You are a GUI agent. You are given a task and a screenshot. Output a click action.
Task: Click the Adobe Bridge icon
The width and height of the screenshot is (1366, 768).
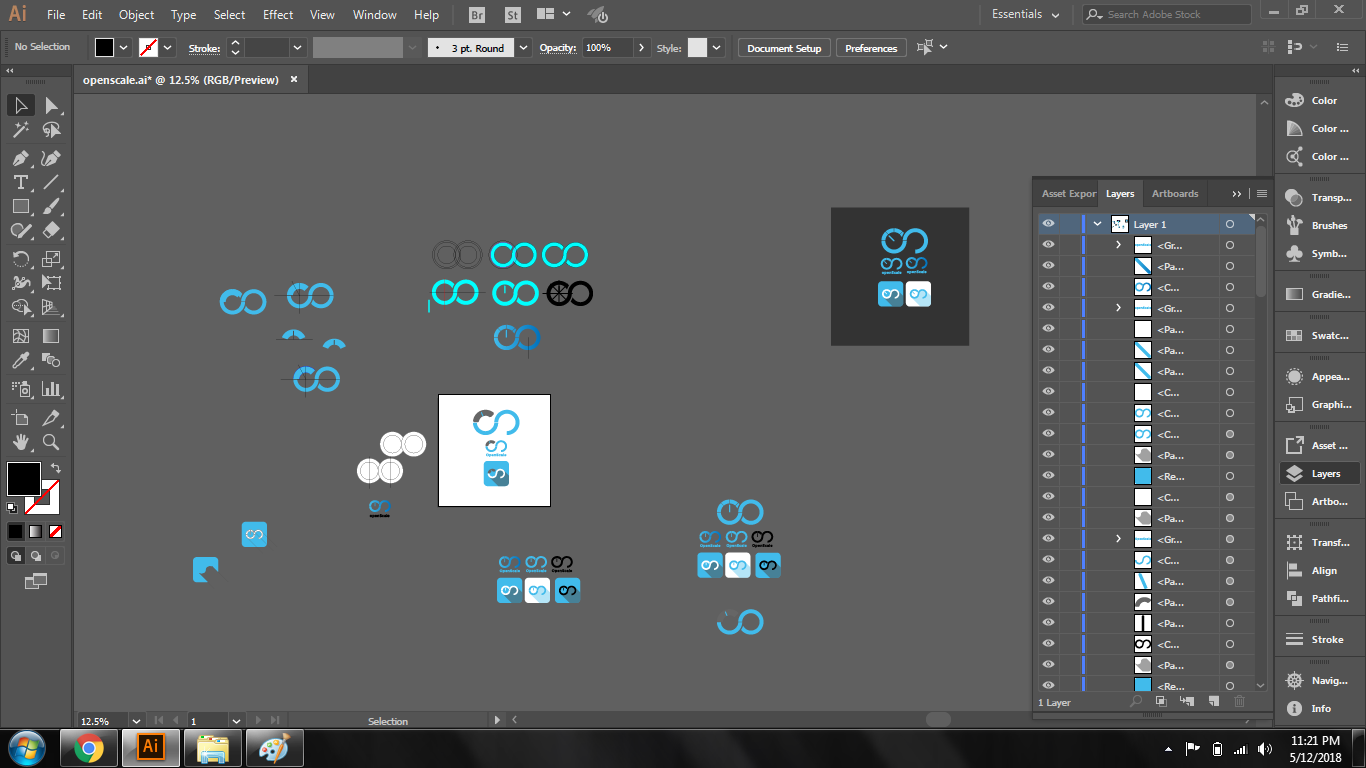[x=478, y=15]
